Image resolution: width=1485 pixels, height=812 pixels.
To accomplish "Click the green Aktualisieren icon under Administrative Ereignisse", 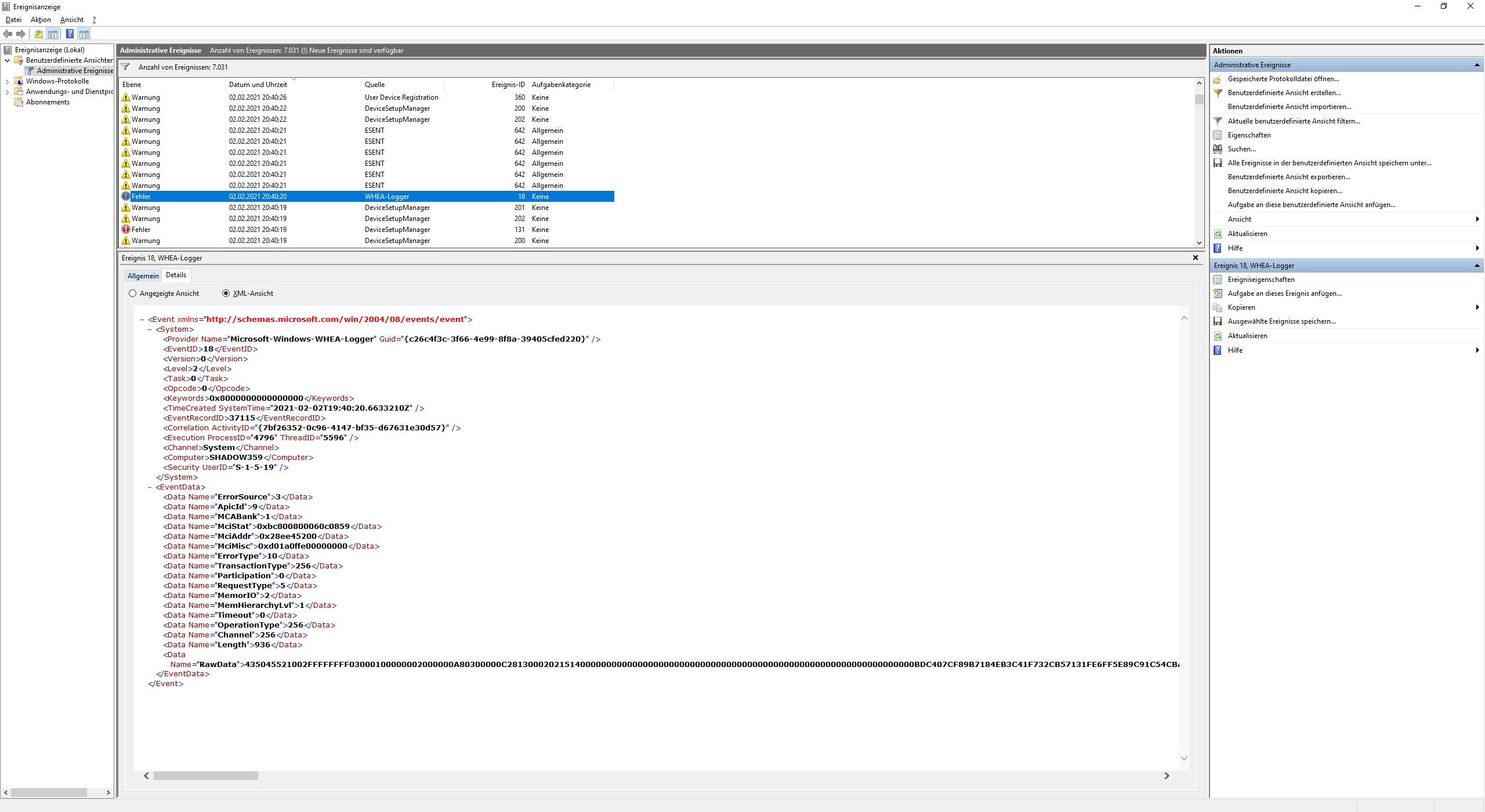I will pos(1218,234).
